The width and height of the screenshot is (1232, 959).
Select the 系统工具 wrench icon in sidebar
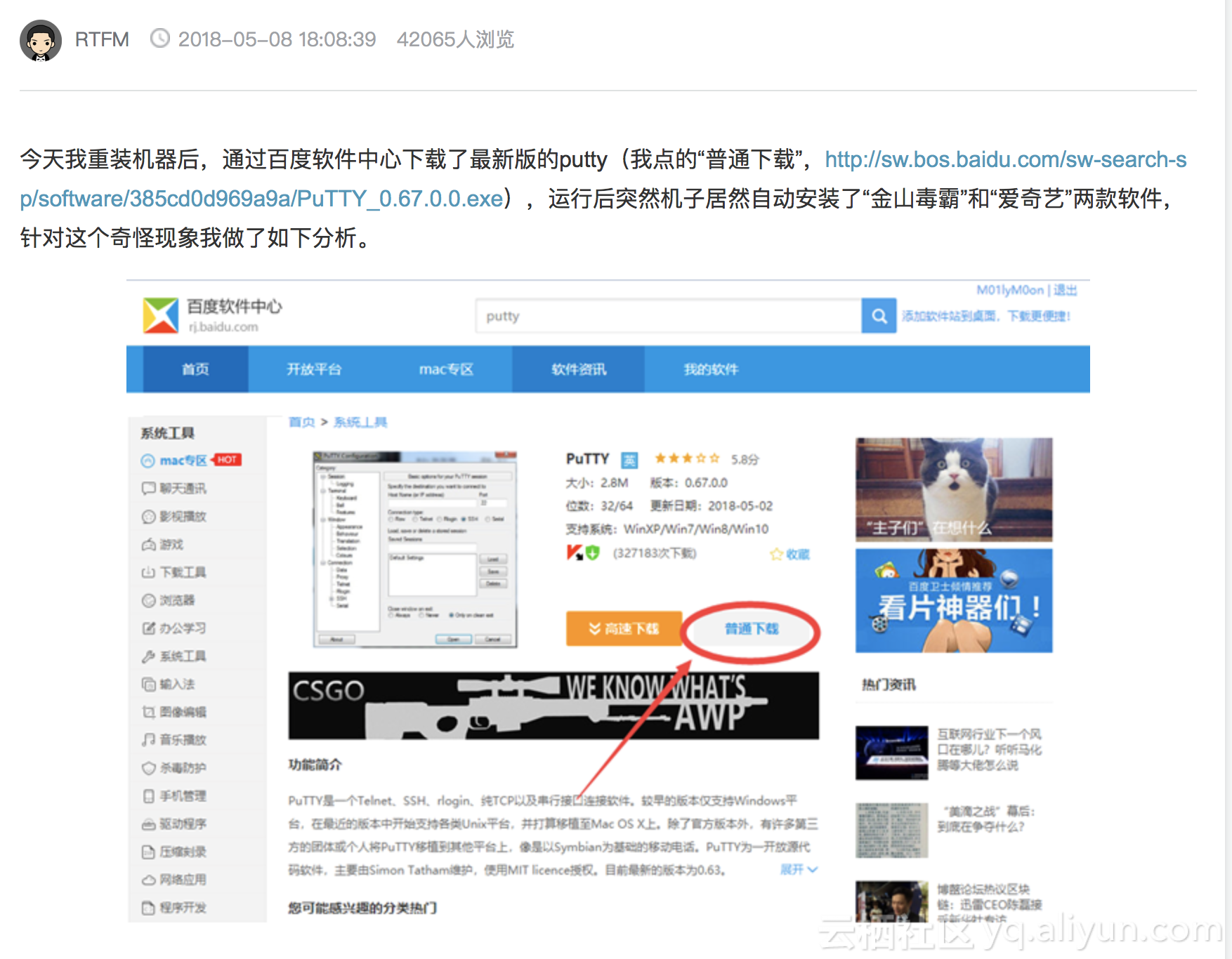pyautogui.click(x=148, y=656)
